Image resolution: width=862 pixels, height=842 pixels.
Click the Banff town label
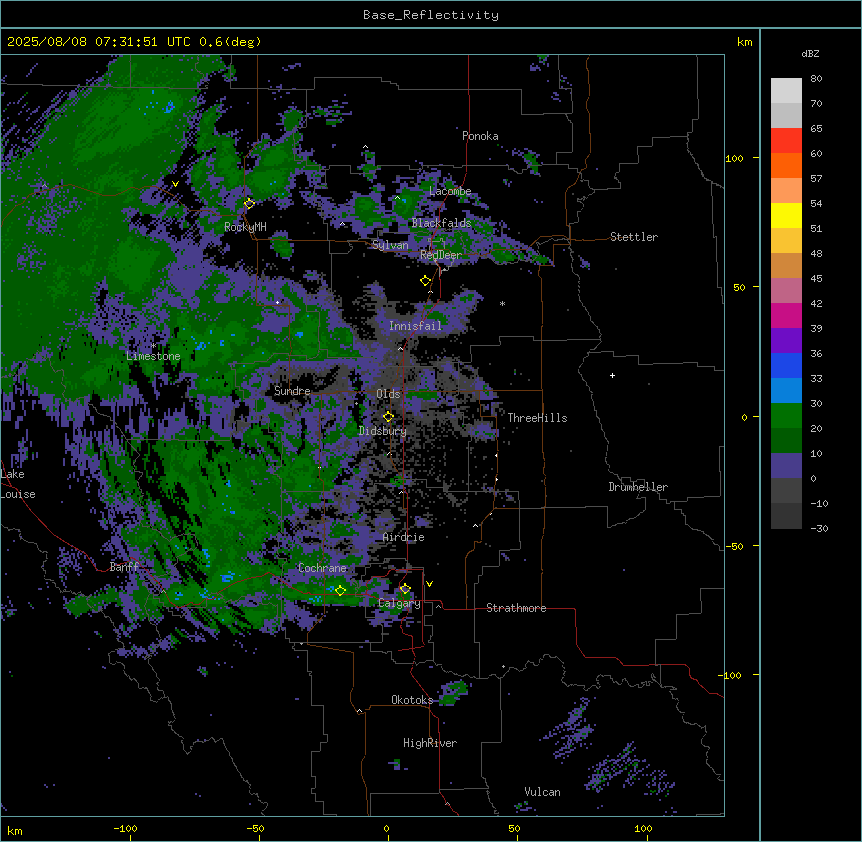(124, 567)
